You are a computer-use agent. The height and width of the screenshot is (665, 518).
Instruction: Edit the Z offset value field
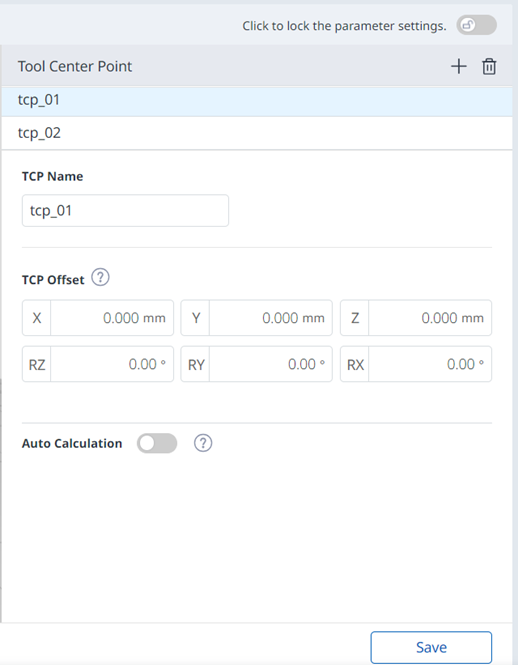(x=430, y=318)
